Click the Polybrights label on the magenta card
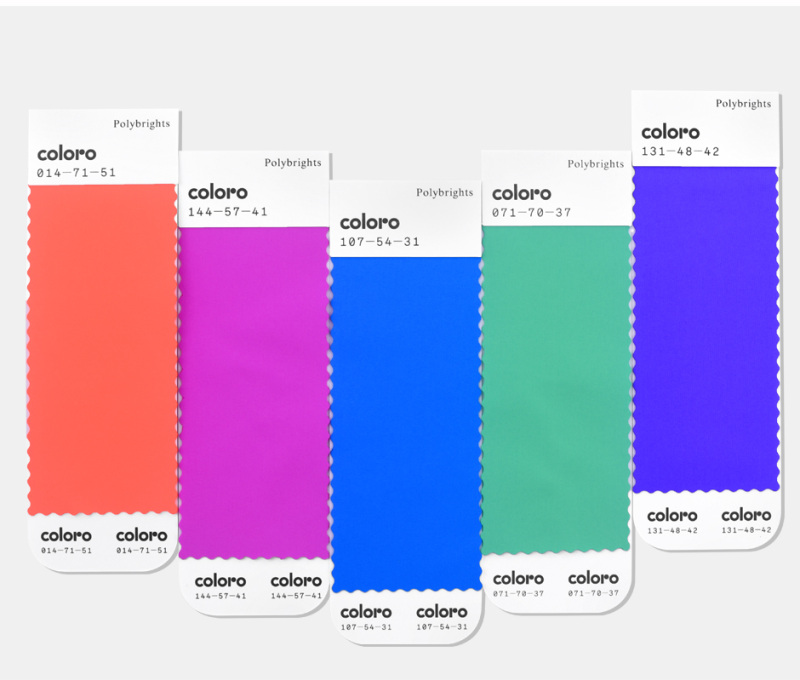 (293, 163)
